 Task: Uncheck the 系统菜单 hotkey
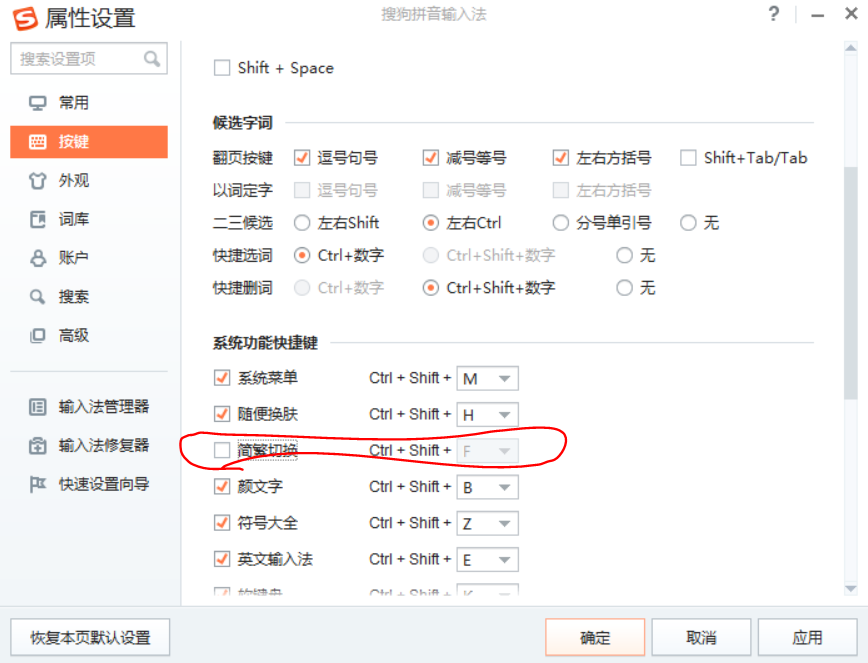pyautogui.click(x=222, y=378)
